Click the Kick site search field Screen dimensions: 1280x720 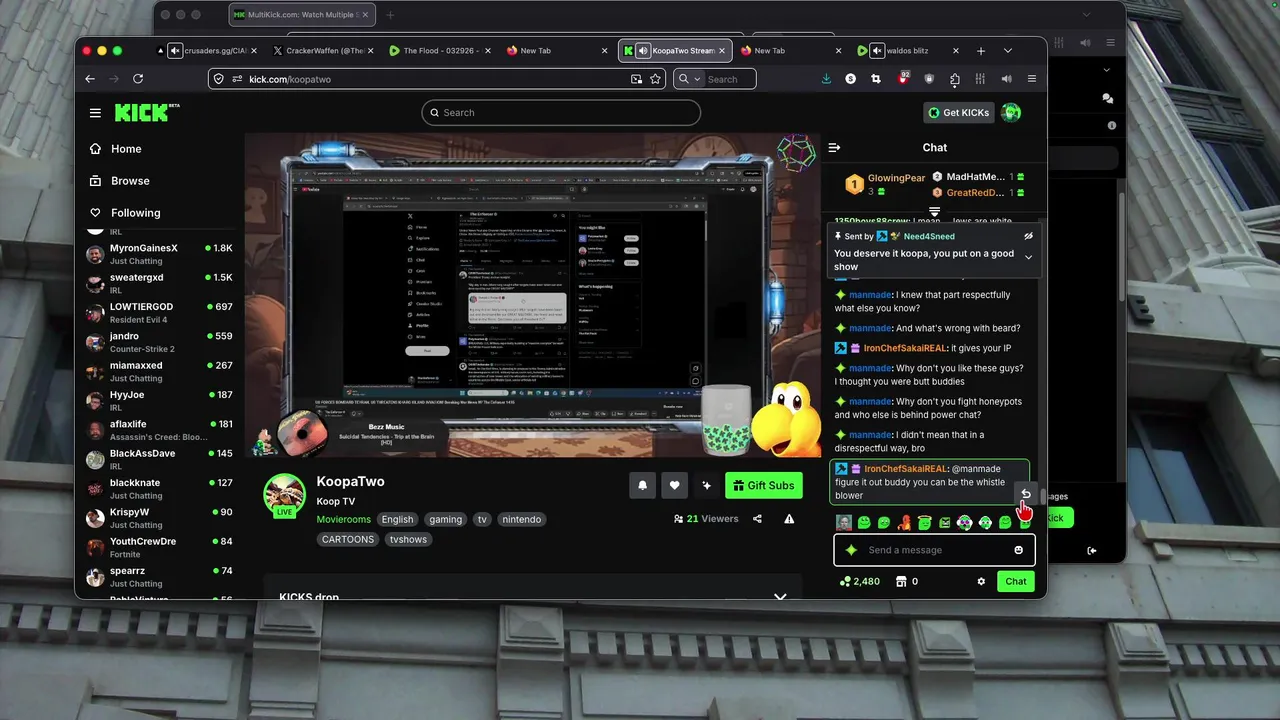[561, 113]
